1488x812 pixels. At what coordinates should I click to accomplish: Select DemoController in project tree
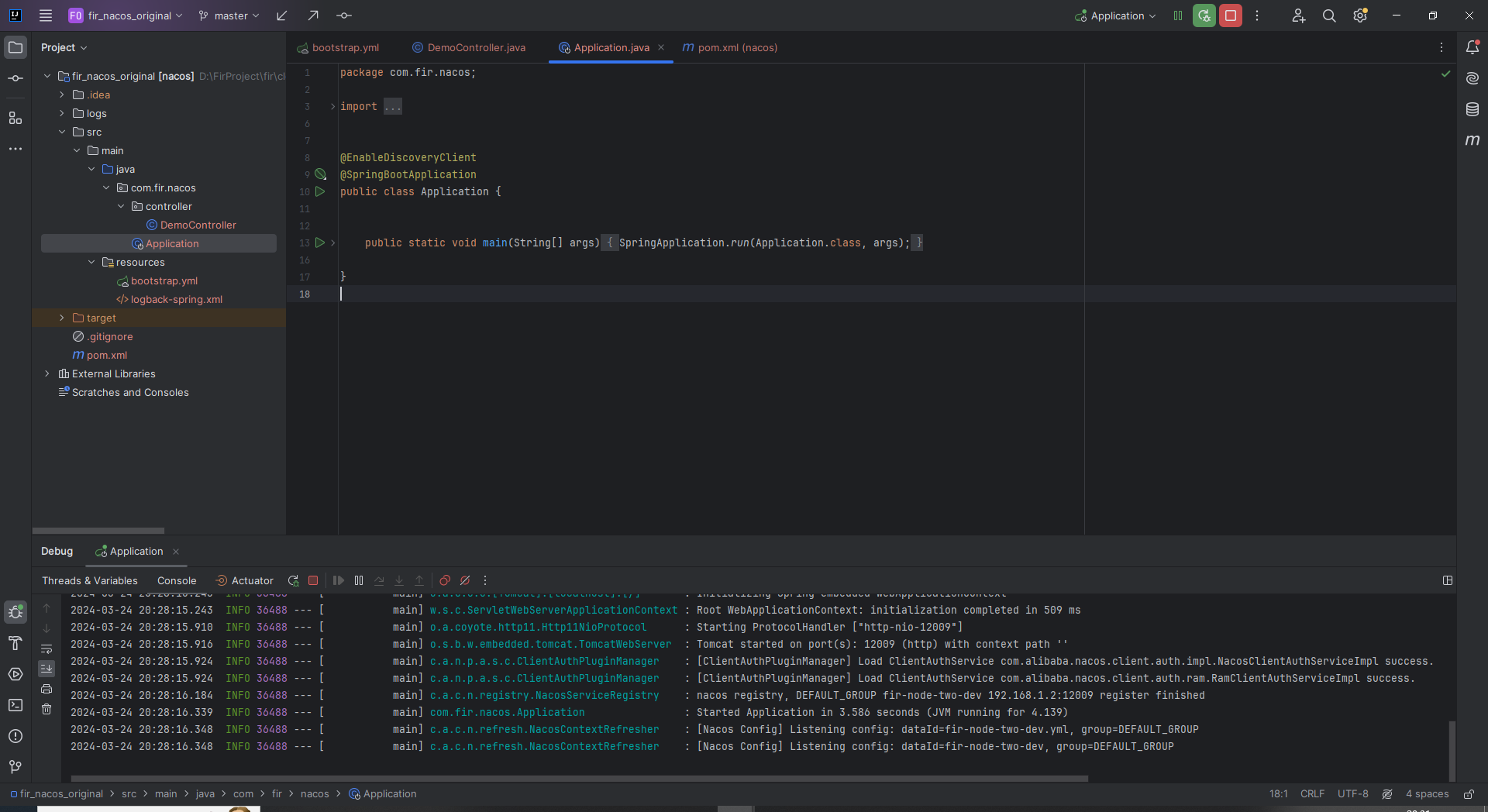click(198, 225)
